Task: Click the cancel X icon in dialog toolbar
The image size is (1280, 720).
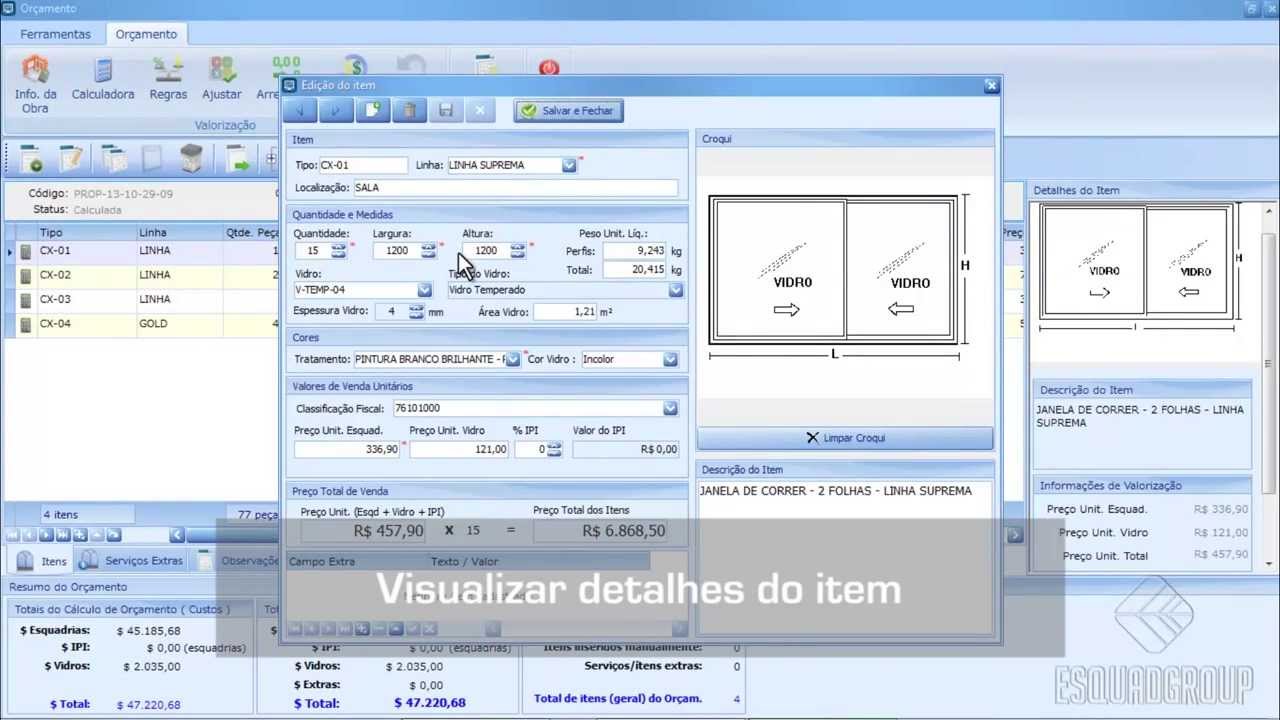Action: tap(480, 110)
